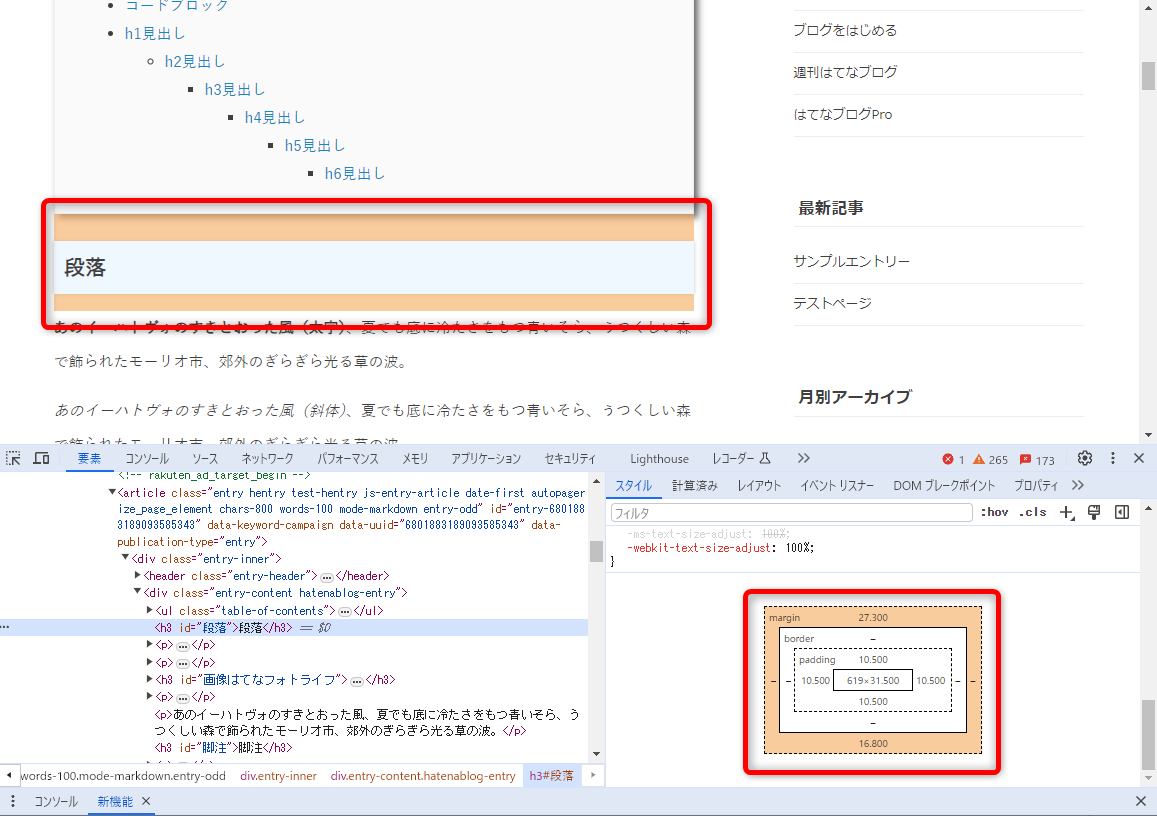Click the h4見出し contents link

274,117
